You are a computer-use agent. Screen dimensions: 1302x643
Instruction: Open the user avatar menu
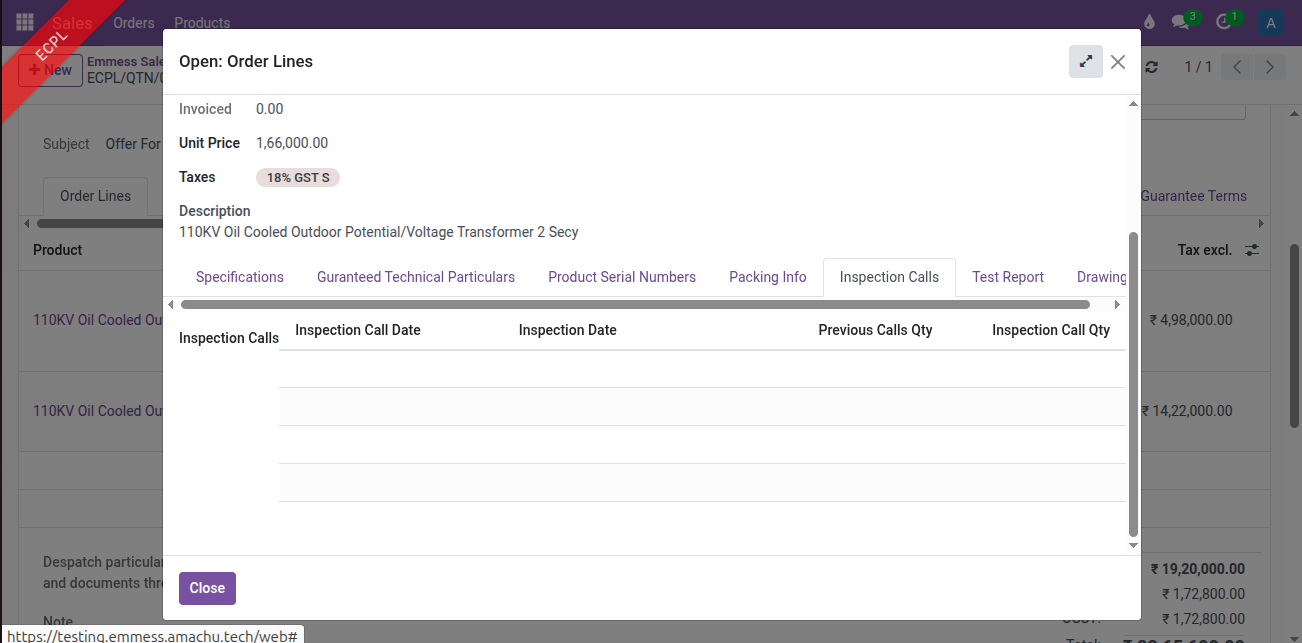pos(1270,22)
